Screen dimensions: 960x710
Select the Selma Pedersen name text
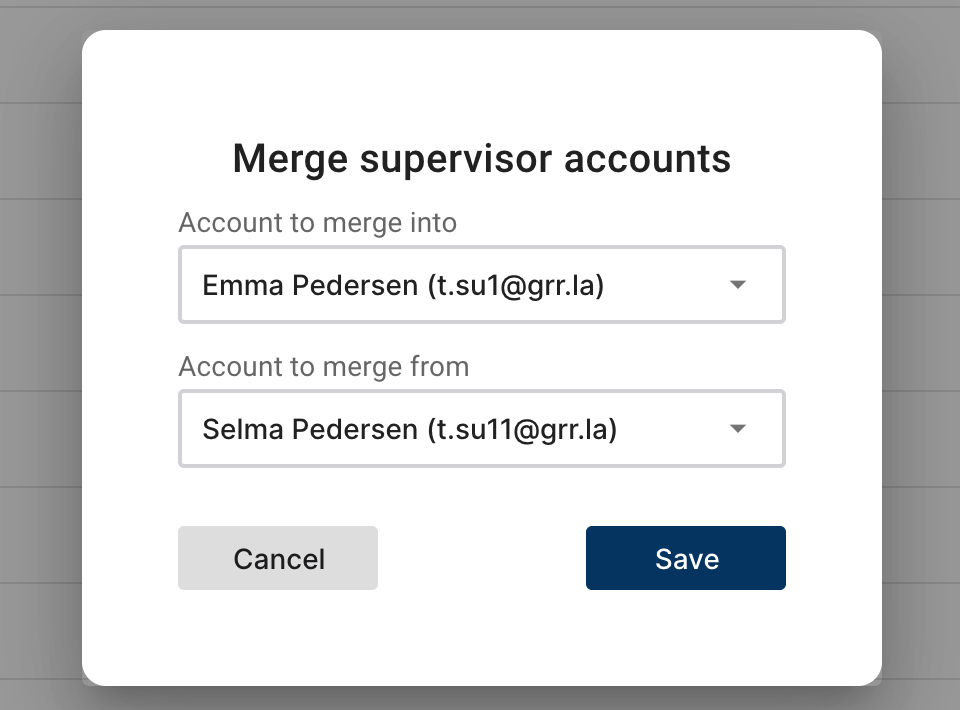coord(309,430)
